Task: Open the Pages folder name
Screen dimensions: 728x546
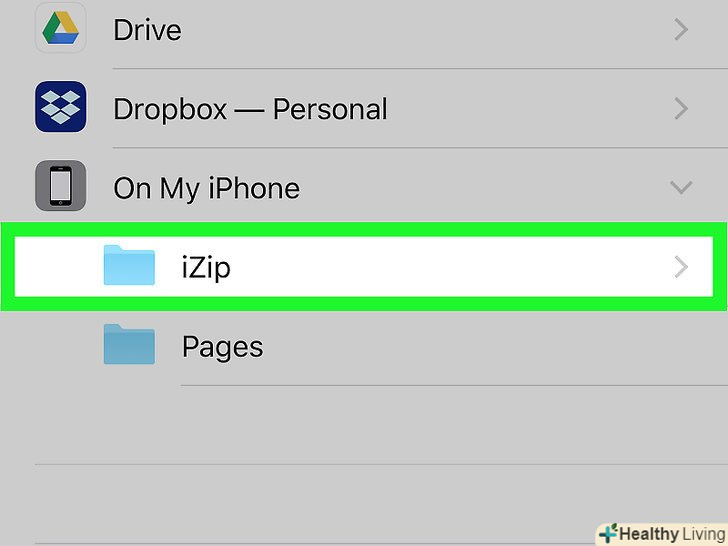Action: click(222, 347)
